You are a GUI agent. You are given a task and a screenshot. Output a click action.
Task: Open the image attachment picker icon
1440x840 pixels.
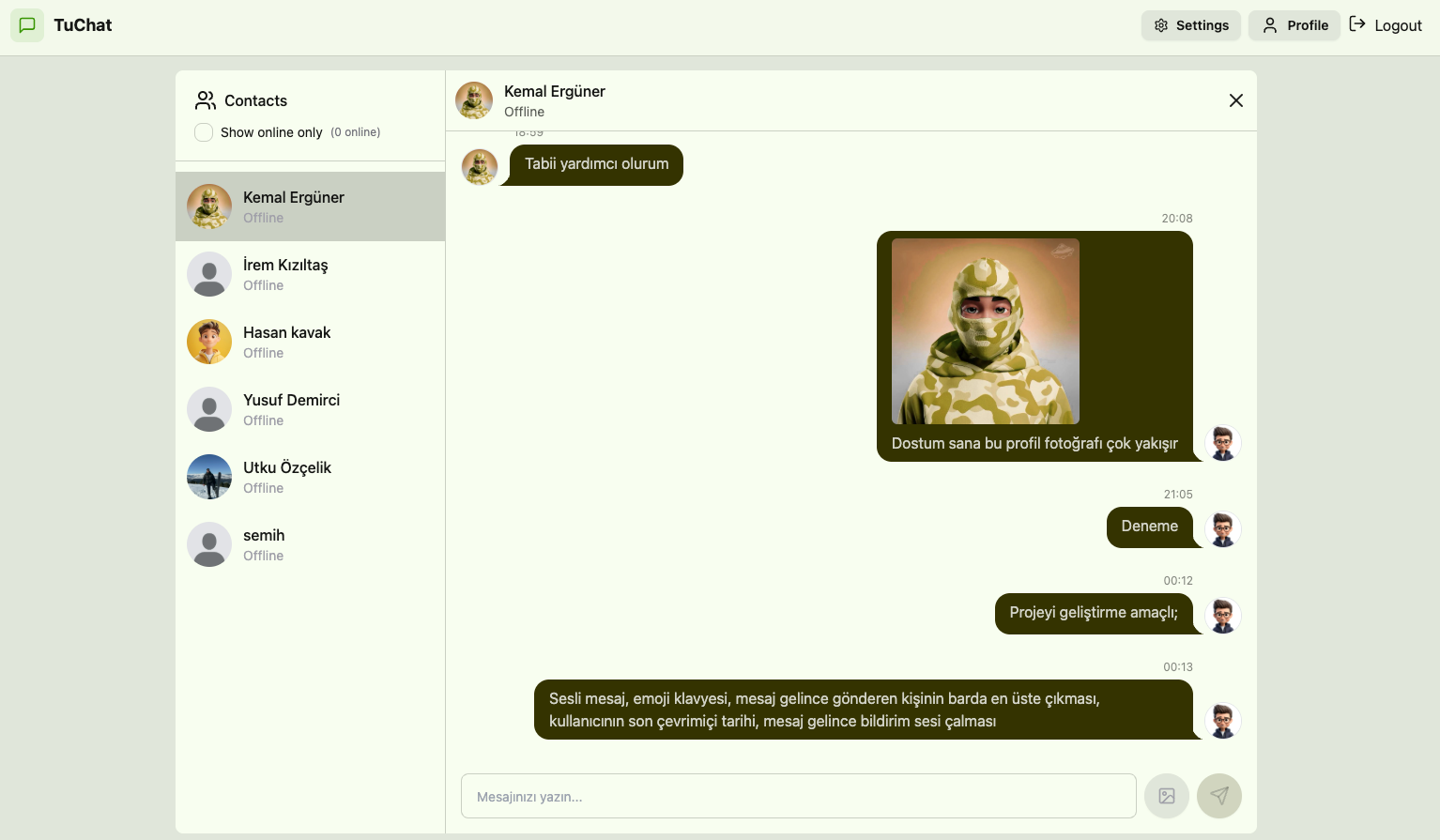[1166, 795]
